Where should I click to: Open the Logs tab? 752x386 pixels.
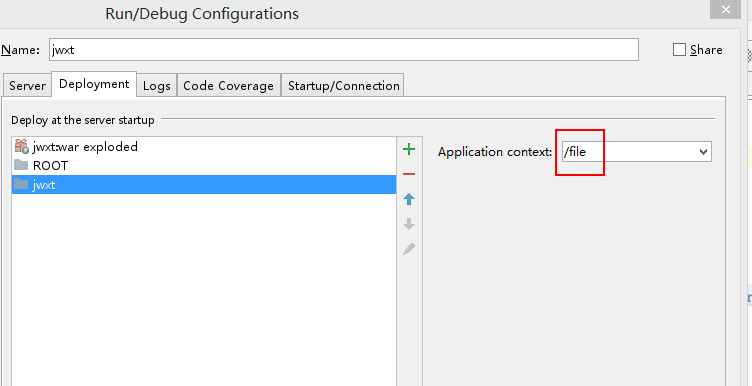tap(157, 86)
